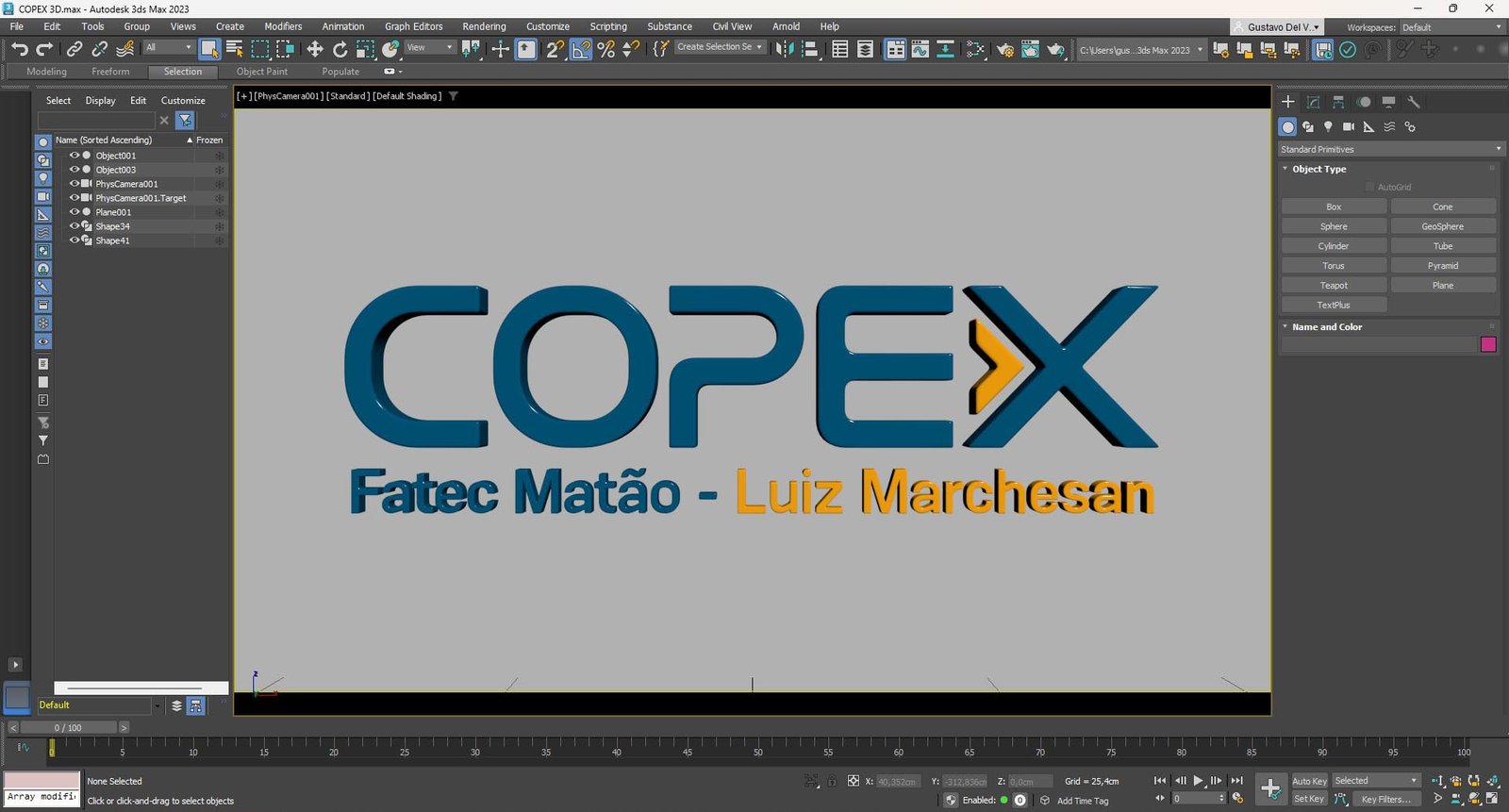Switch to the Object Paint ribbon tab
This screenshot has width=1509, height=812.
(x=262, y=72)
